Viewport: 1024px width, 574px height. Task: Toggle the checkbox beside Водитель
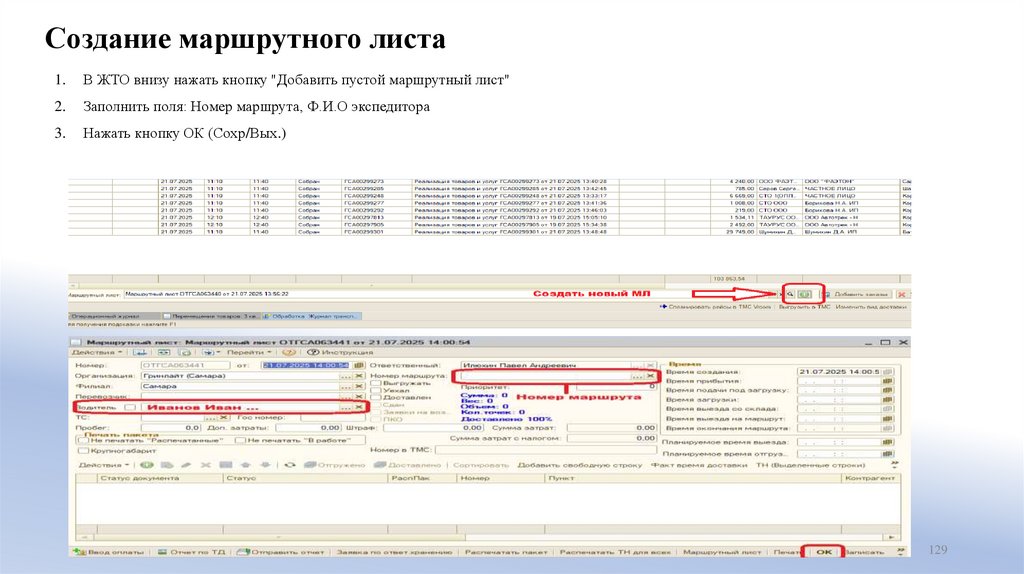coord(130,407)
